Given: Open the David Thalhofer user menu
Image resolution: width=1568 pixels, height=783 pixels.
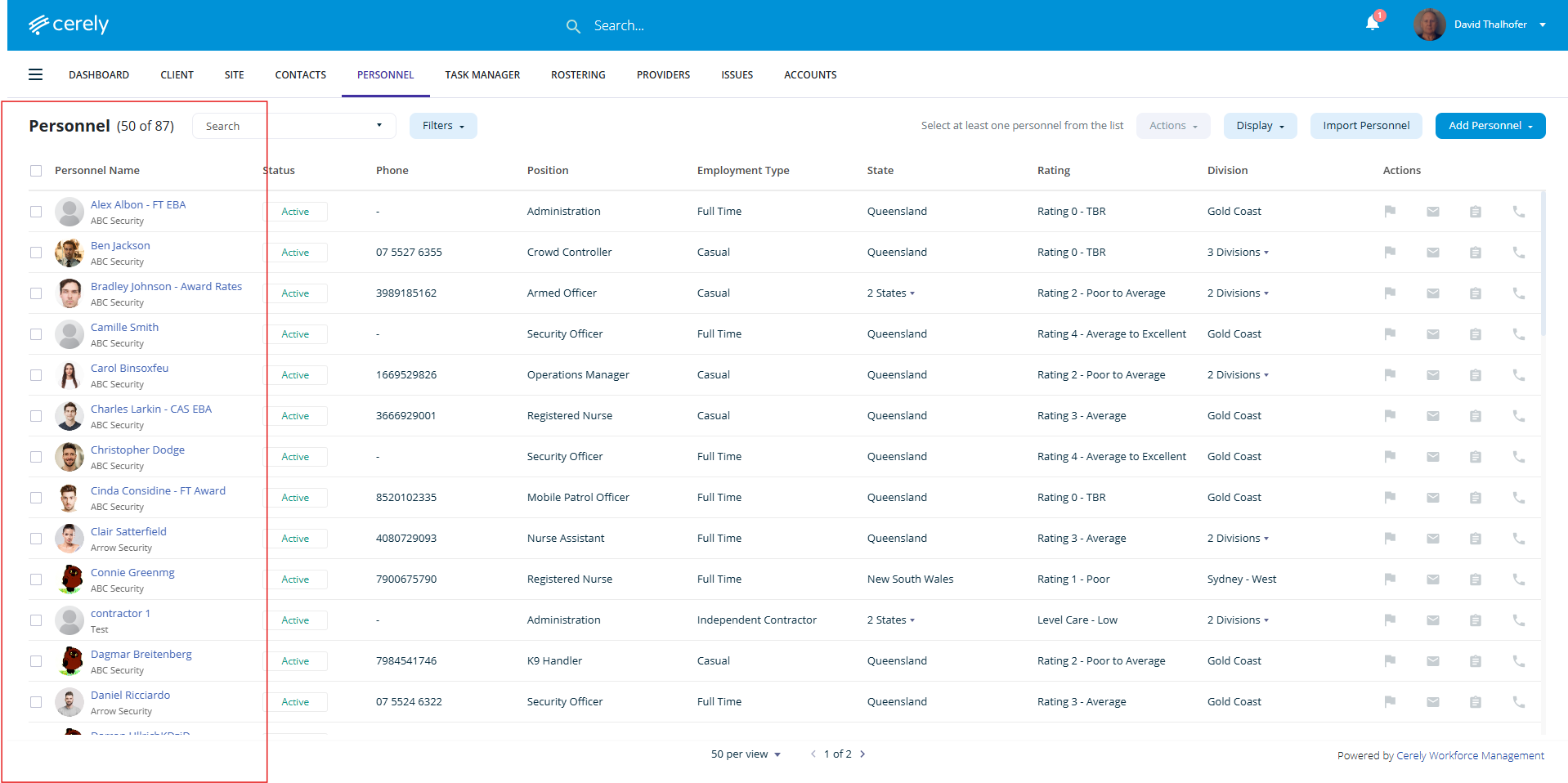Looking at the screenshot, I should pyautogui.click(x=1499, y=25).
